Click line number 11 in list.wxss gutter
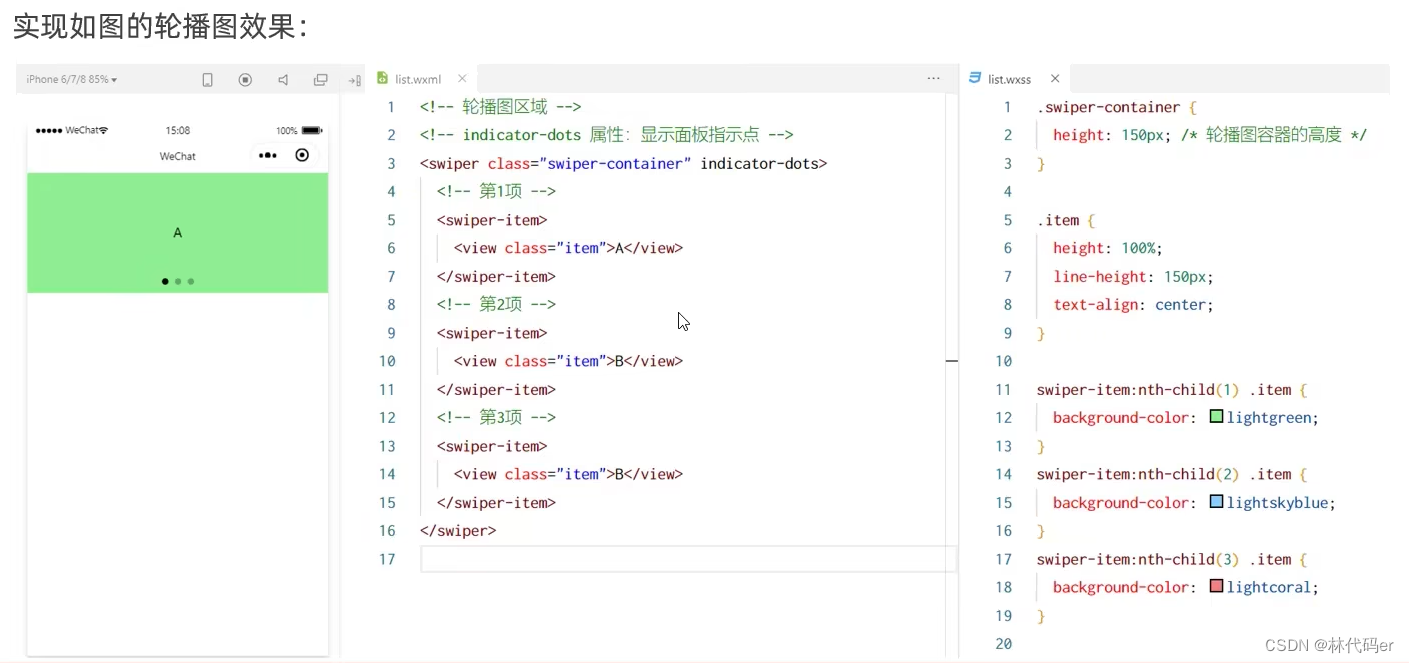Image resolution: width=1409 pixels, height=663 pixels. pos(1004,389)
